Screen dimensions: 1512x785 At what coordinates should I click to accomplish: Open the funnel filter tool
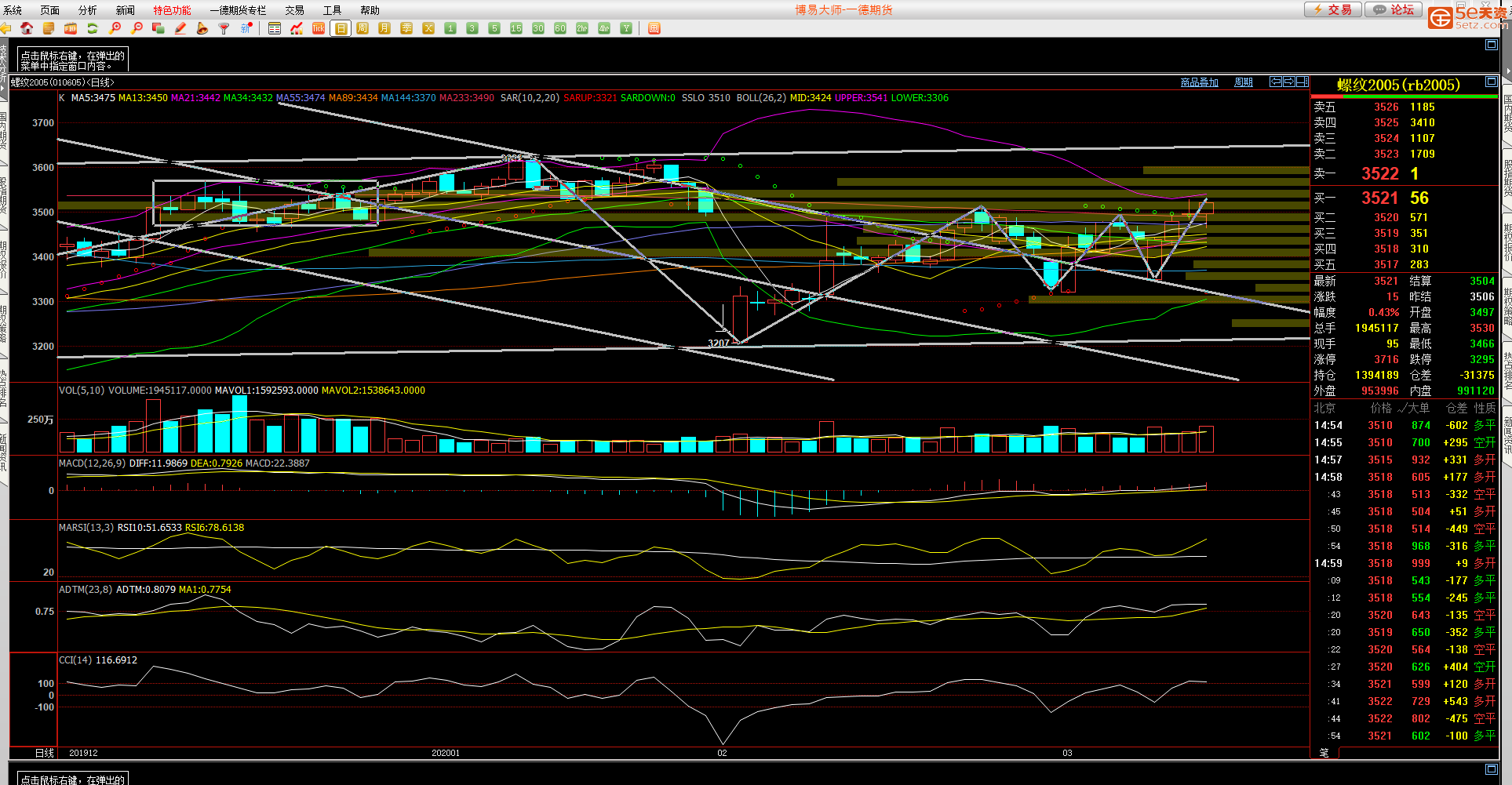(x=224, y=28)
